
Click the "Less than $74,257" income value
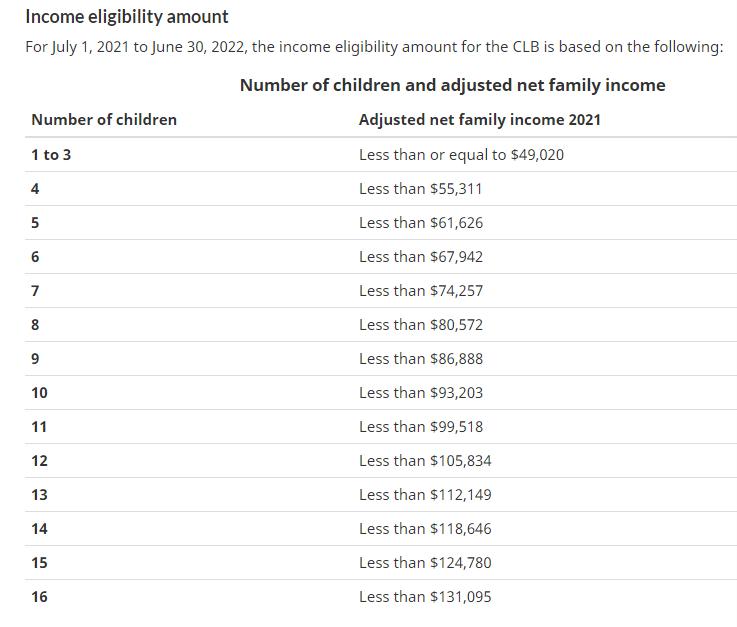click(421, 291)
